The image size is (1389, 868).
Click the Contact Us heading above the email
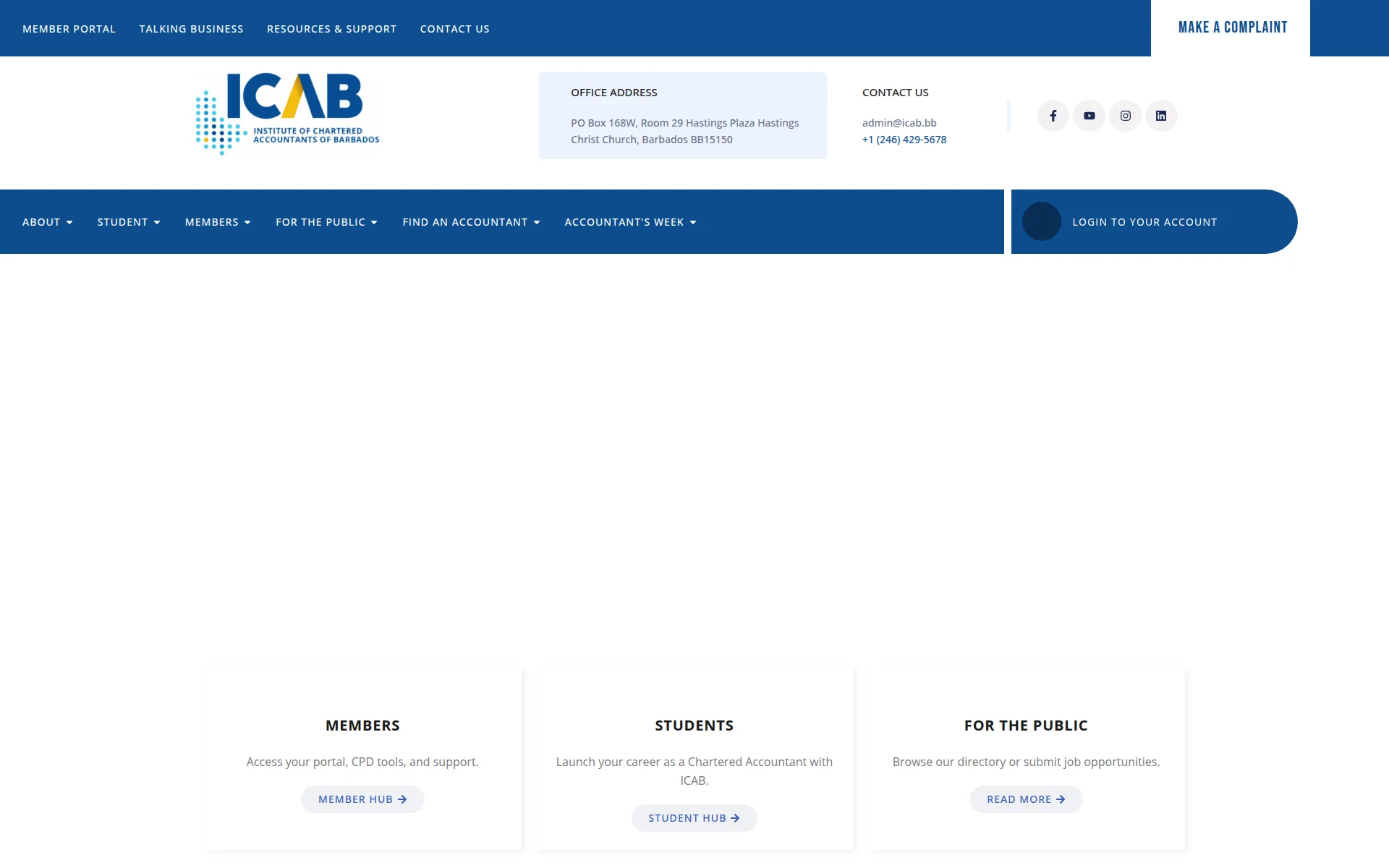[896, 93]
